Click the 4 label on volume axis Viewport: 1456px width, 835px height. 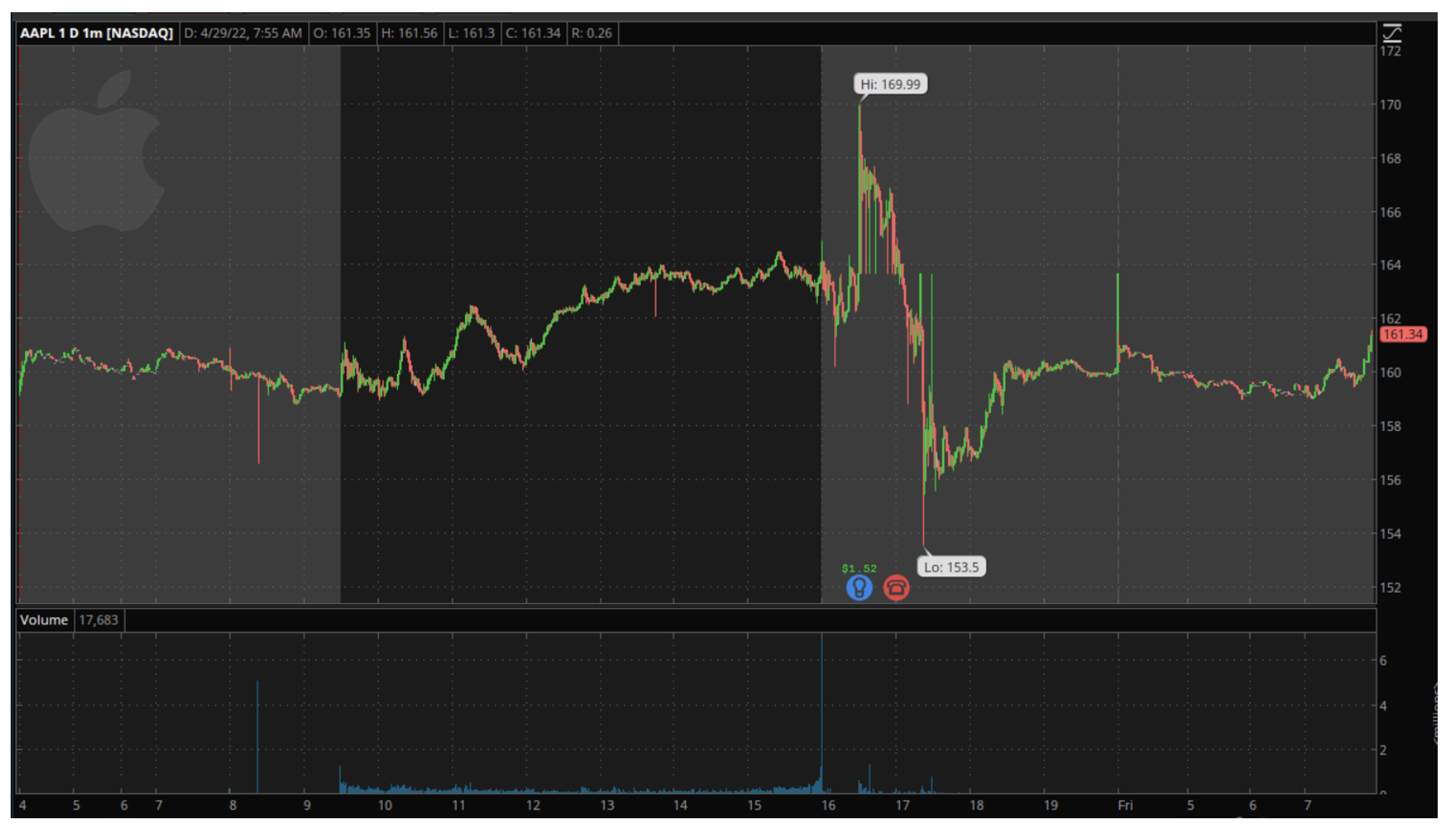(1383, 705)
